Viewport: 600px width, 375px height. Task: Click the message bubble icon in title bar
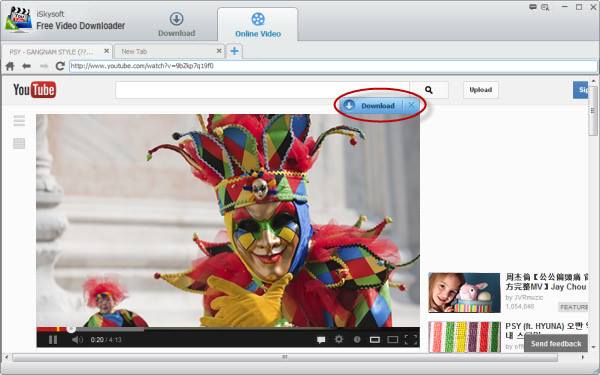[x=533, y=7]
